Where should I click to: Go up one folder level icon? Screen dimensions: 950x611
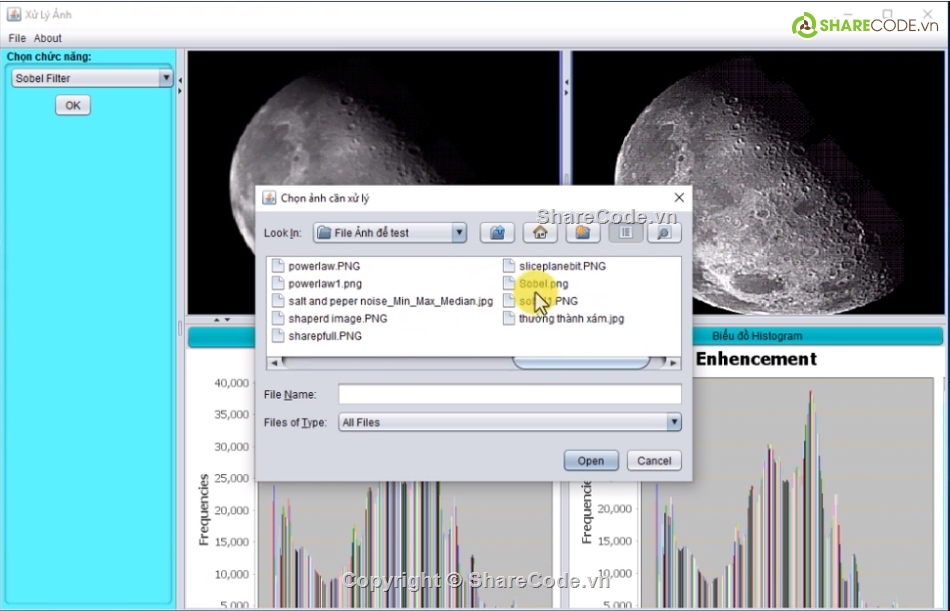tap(497, 233)
